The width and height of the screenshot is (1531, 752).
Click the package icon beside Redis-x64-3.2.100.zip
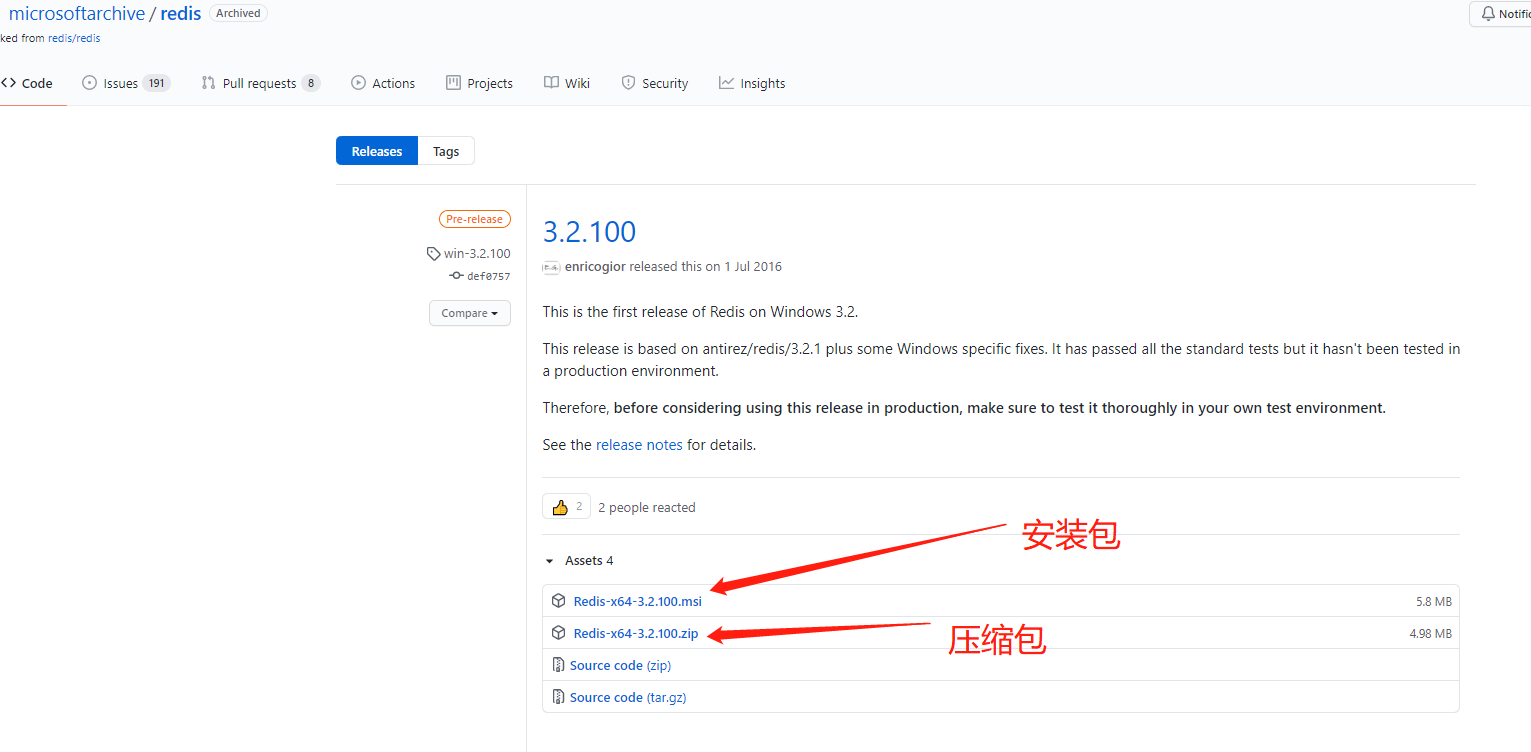(x=559, y=633)
